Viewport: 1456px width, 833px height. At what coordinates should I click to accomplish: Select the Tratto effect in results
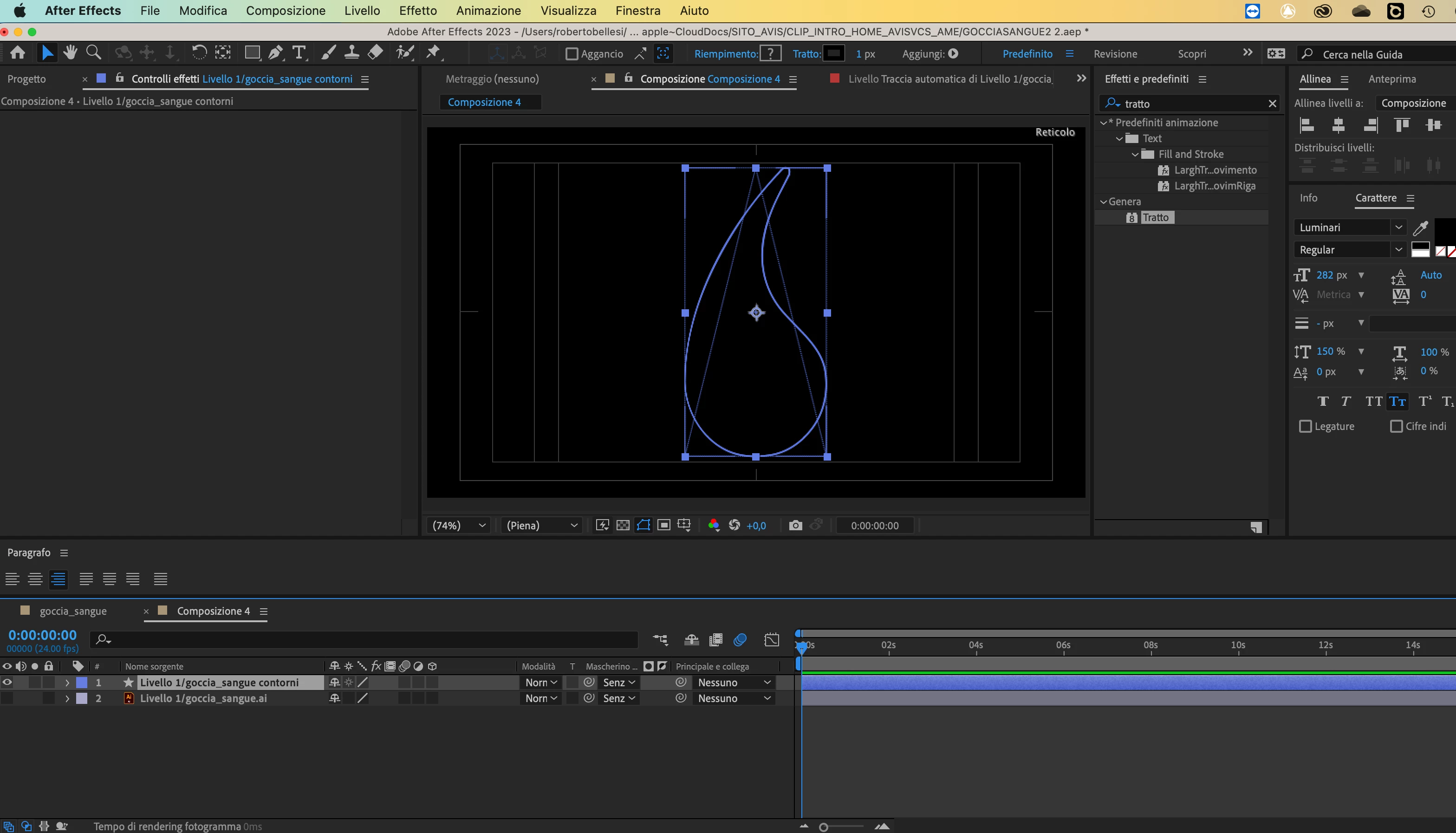click(1156, 217)
